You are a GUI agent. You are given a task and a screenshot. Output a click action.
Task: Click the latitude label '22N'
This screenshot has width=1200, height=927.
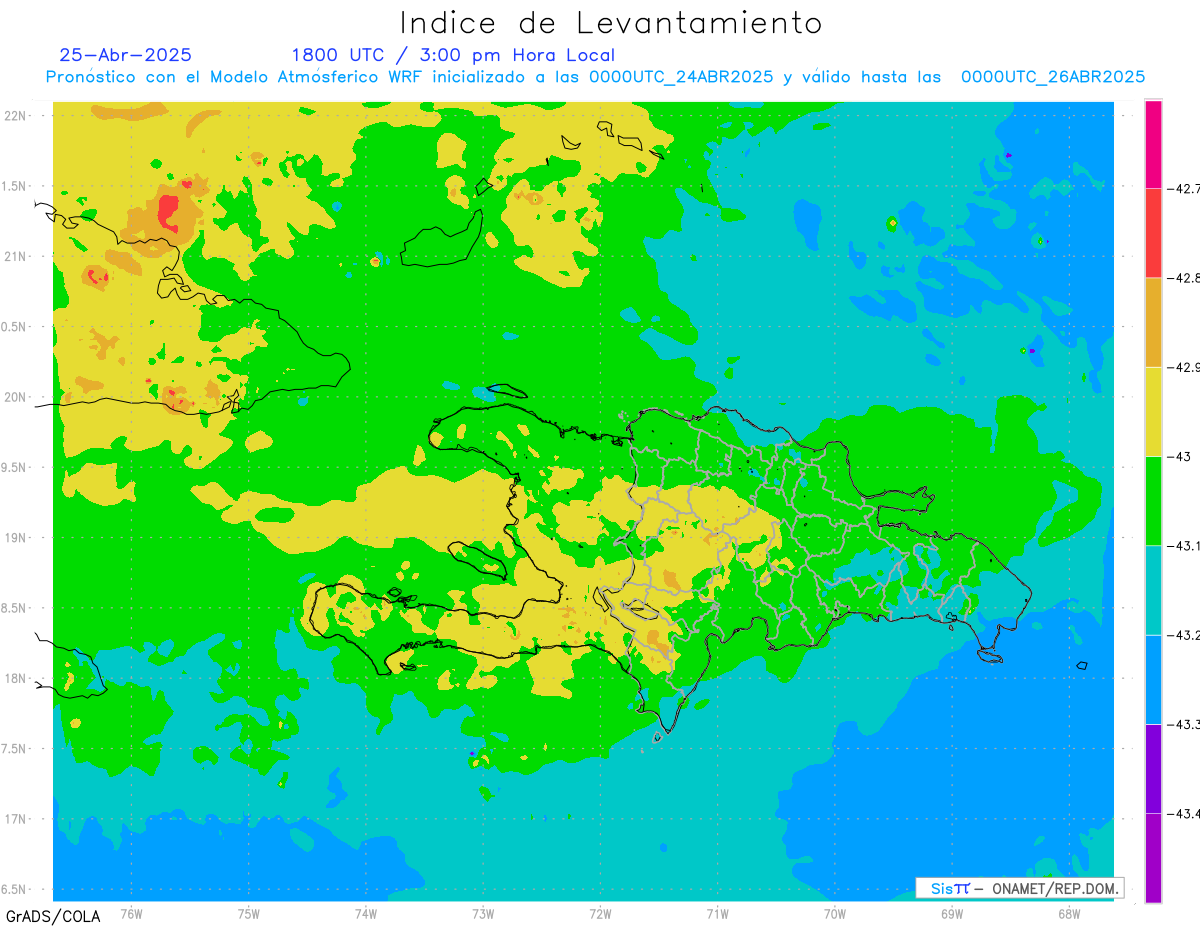point(16,116)
